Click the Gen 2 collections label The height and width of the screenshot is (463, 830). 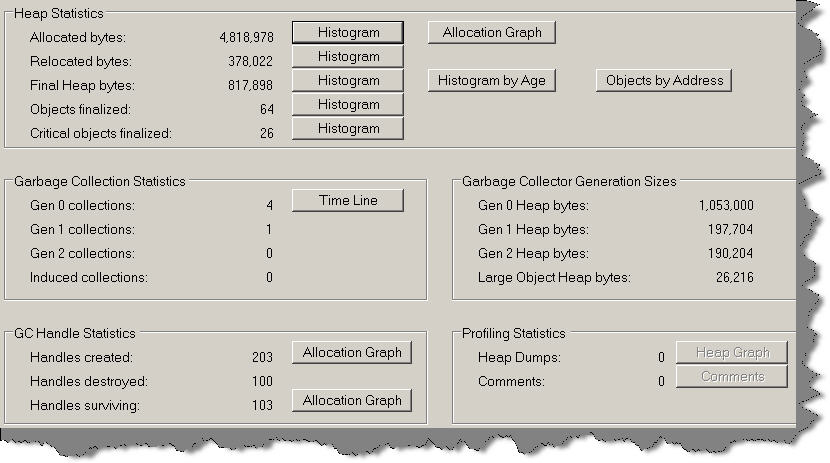coord(83,253)
